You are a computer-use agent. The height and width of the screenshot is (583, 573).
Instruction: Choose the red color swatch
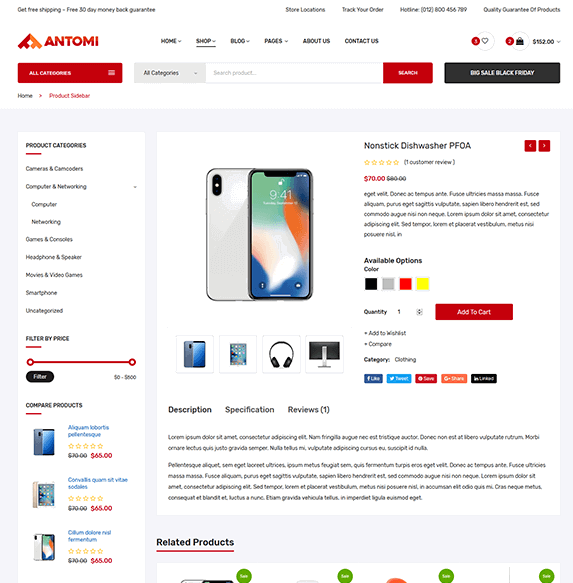coord(405,284)
